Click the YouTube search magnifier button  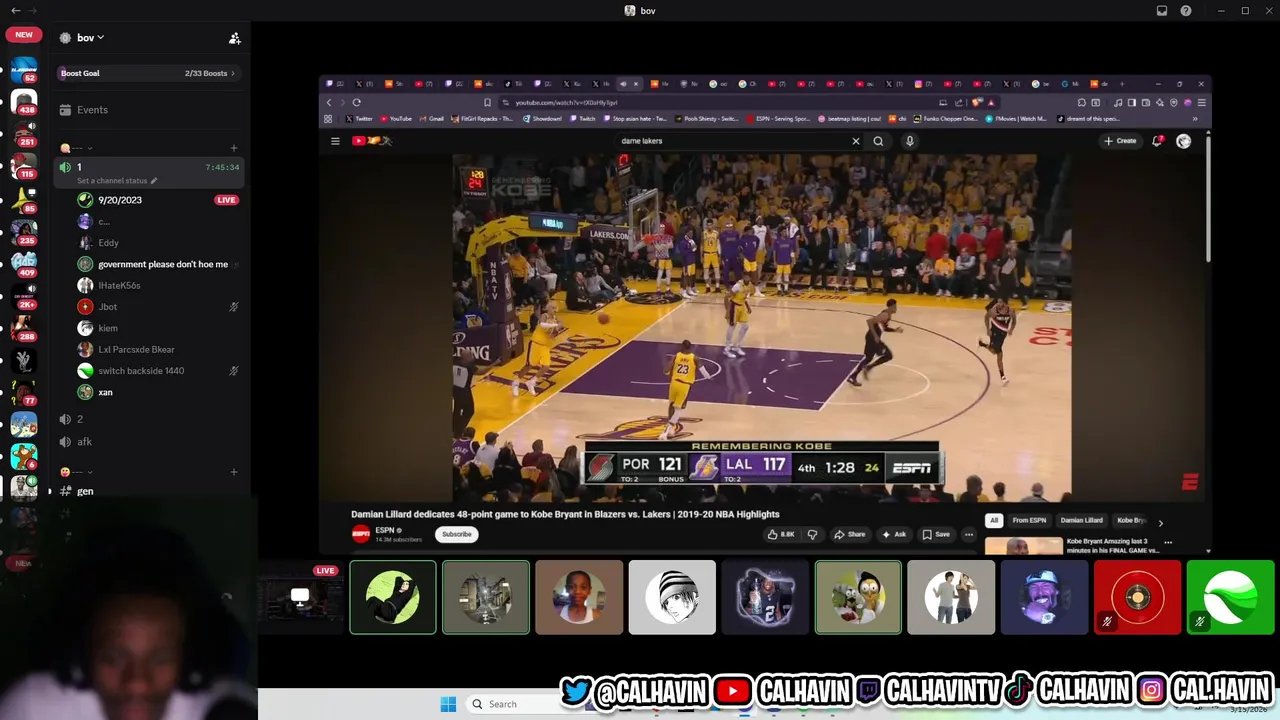878,141
